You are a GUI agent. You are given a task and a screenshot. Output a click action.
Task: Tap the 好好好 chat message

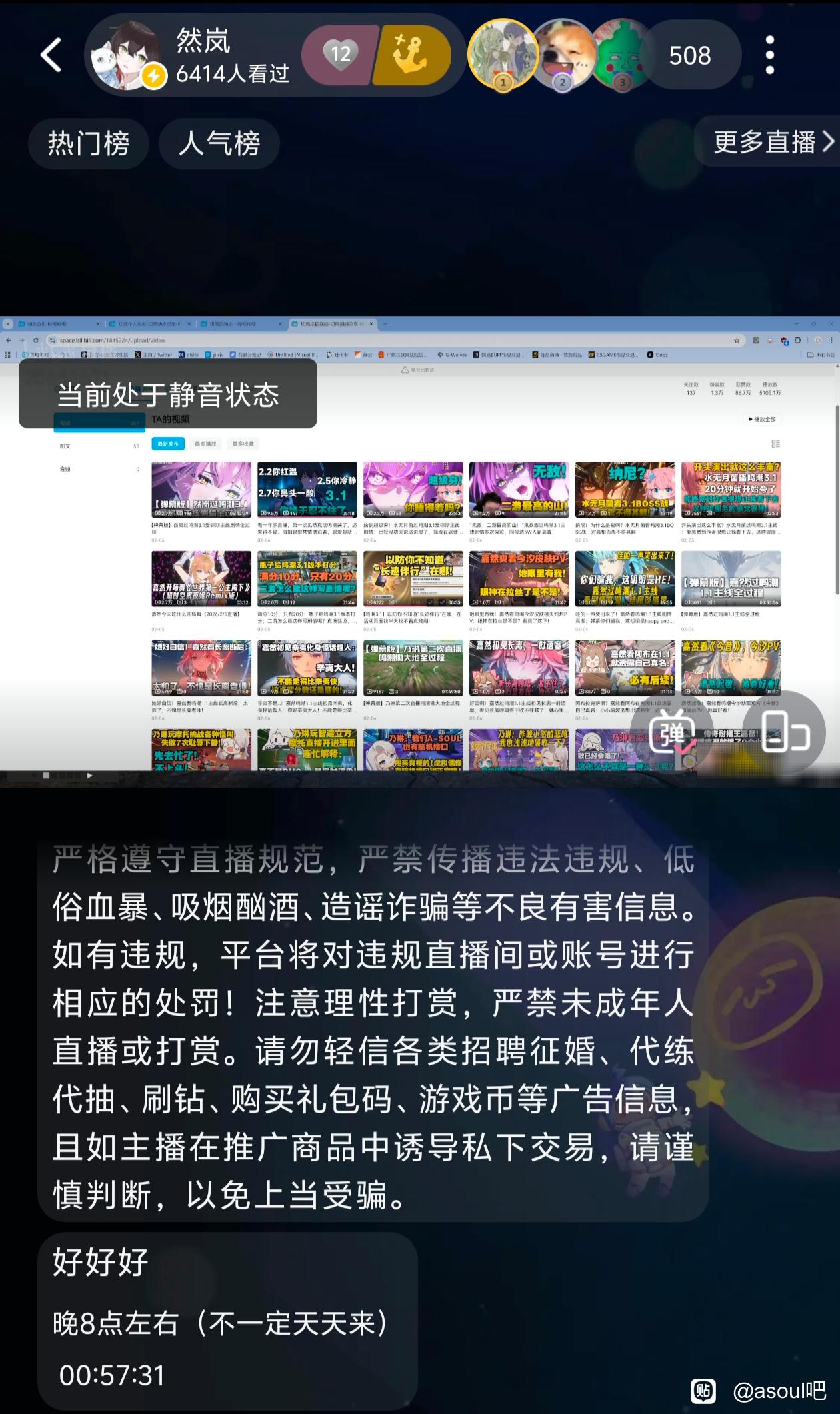(x=101, y=1263)
